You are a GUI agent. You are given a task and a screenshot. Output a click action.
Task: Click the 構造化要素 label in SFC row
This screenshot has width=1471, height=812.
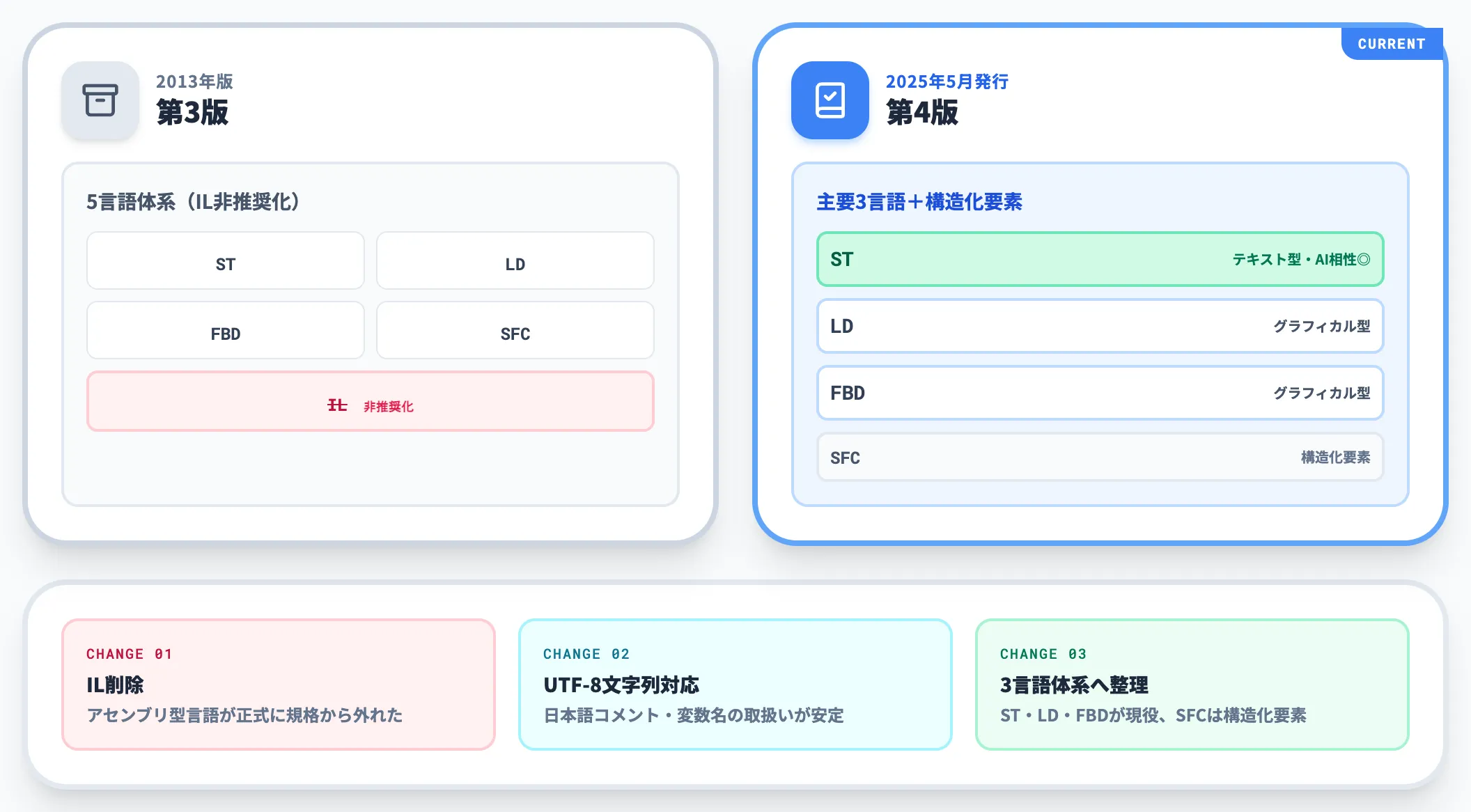coord(1335,458)
